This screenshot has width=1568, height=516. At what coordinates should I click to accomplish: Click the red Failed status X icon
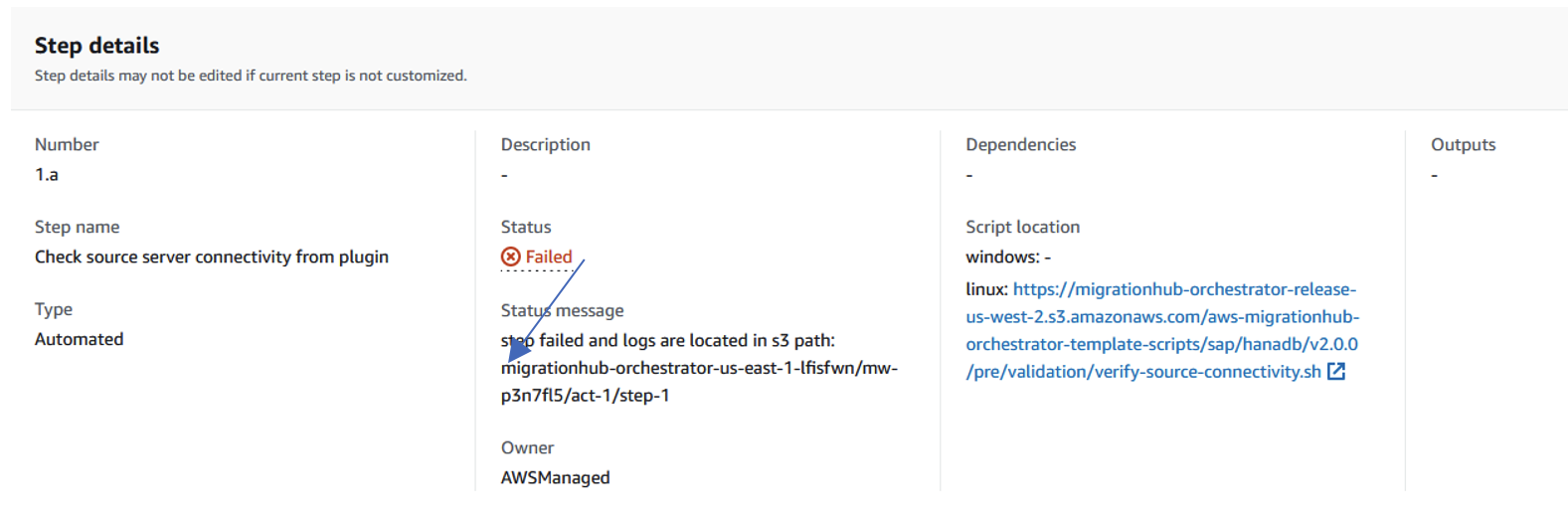[x=510, y=257]
